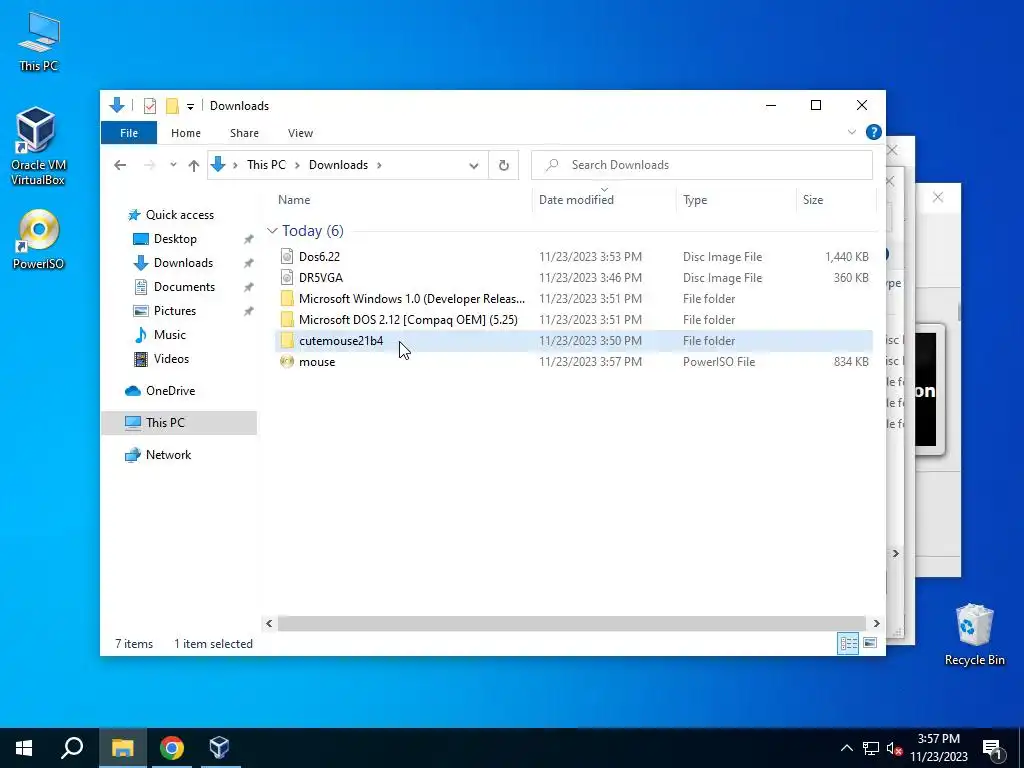Collapse the Today (6) group
Viewport: 1024px width, 768px height.
pos(272,231)
